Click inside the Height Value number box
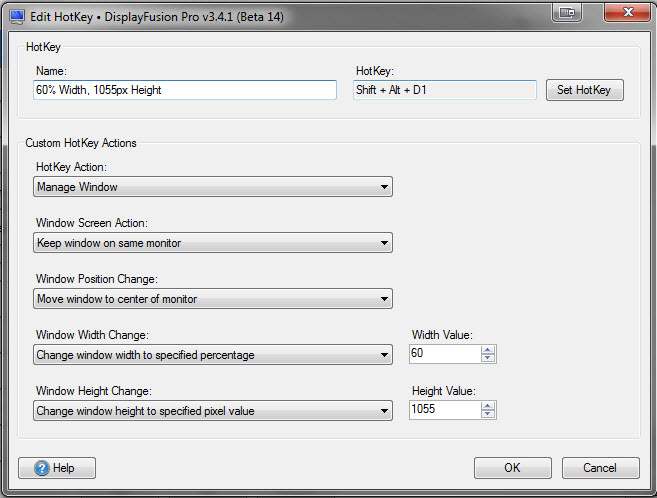This screenshot has height=498, width=657. pos(445,411)
